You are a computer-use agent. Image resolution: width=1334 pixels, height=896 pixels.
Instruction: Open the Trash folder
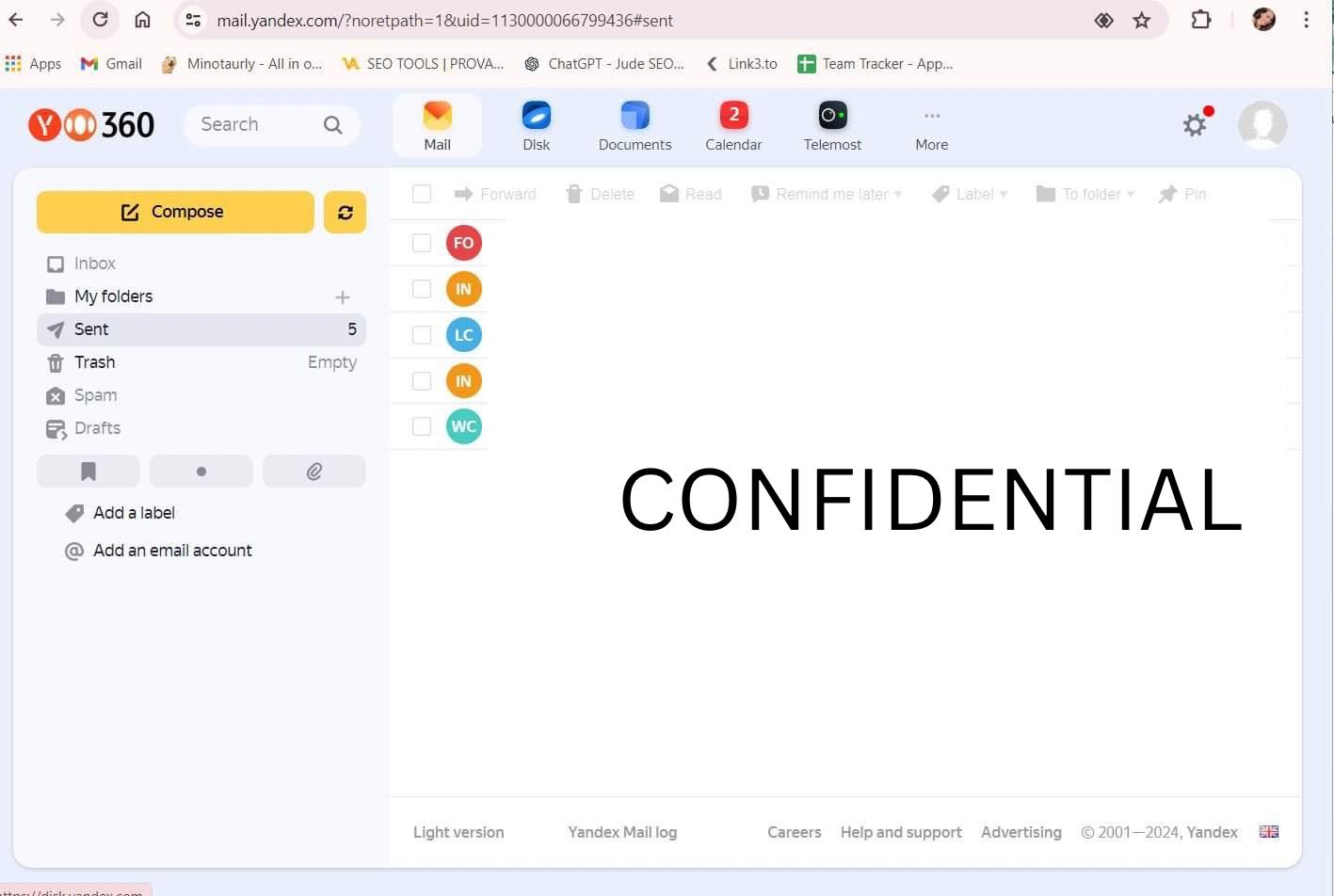(x=94, y=362)
